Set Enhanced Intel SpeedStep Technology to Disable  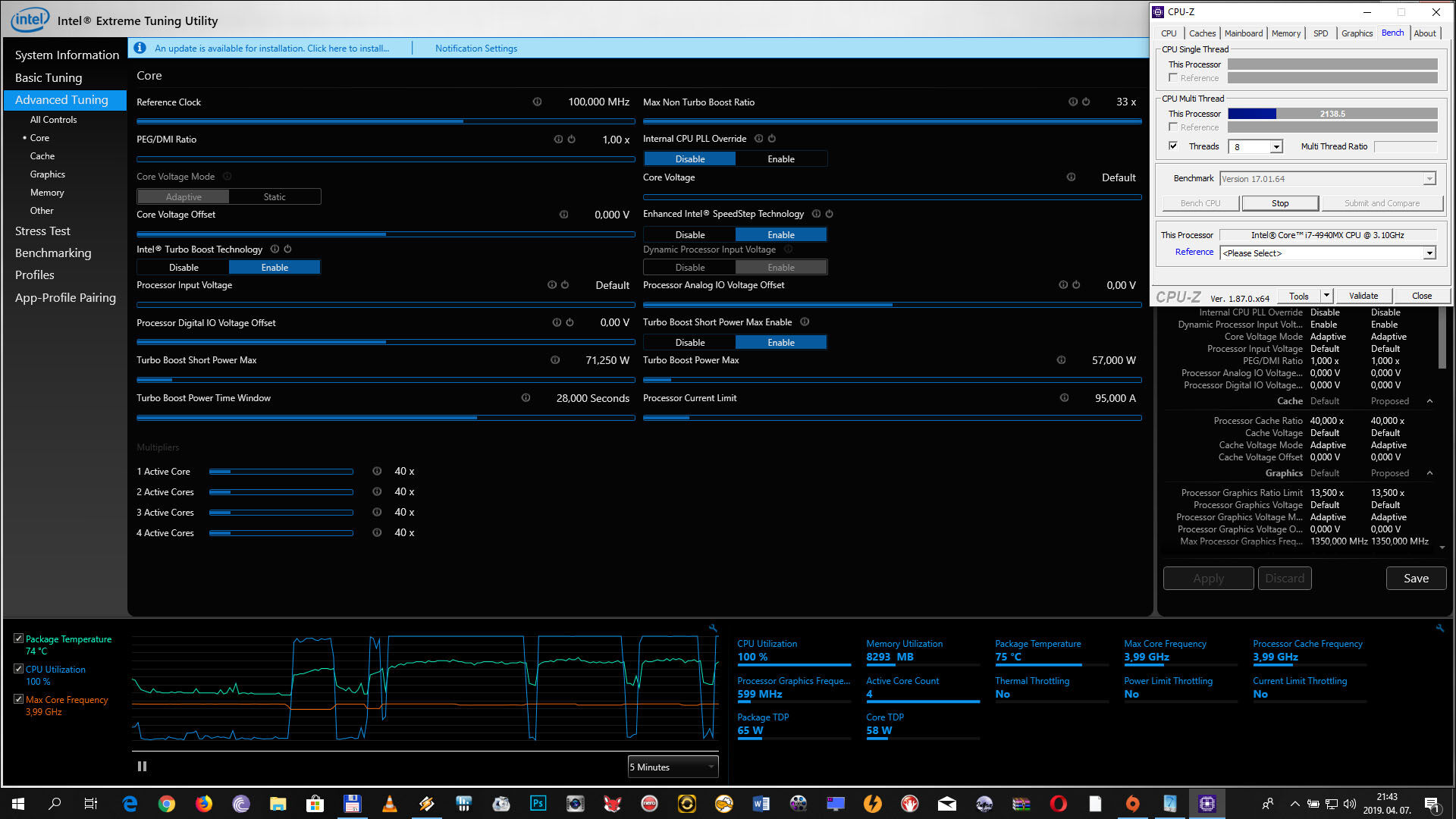[x=690, y=235]
